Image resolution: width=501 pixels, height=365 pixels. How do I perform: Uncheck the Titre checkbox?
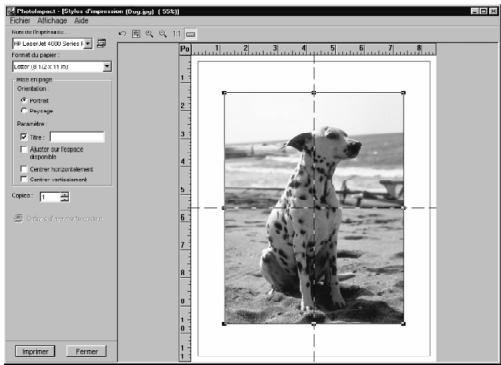click(x=23, y=137)
